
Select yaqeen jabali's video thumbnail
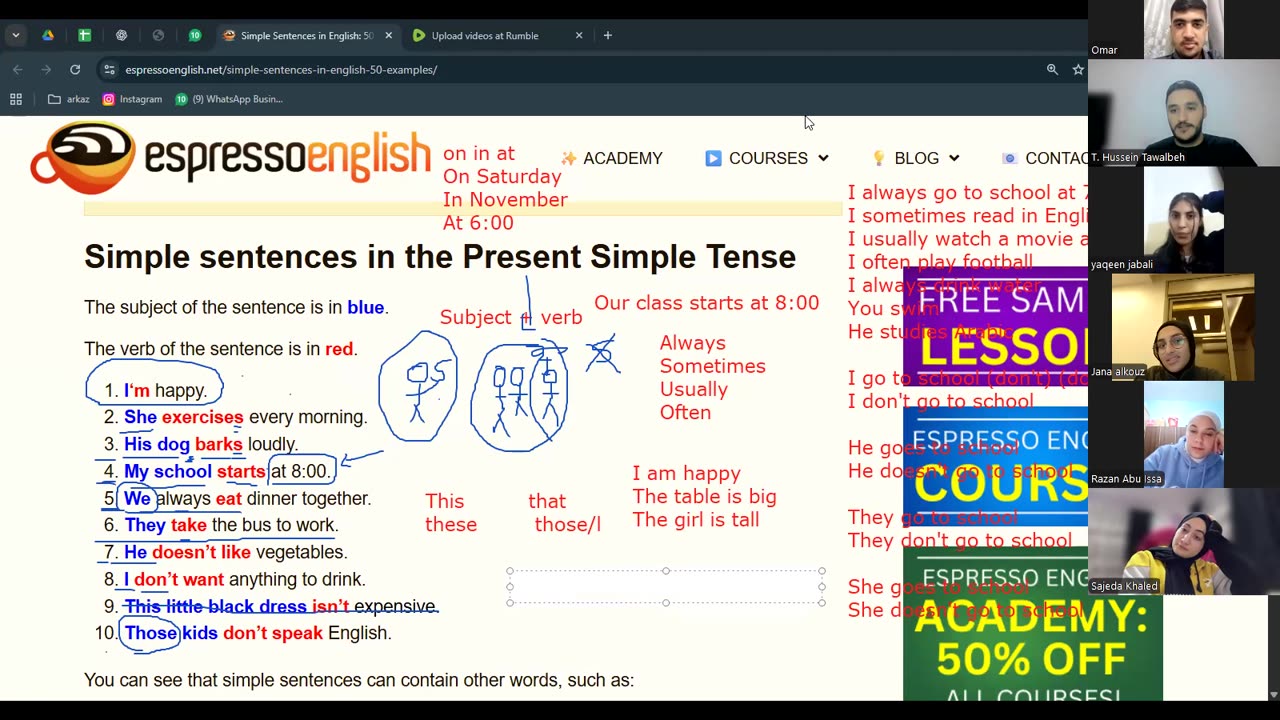click(x=1184, y=220)
